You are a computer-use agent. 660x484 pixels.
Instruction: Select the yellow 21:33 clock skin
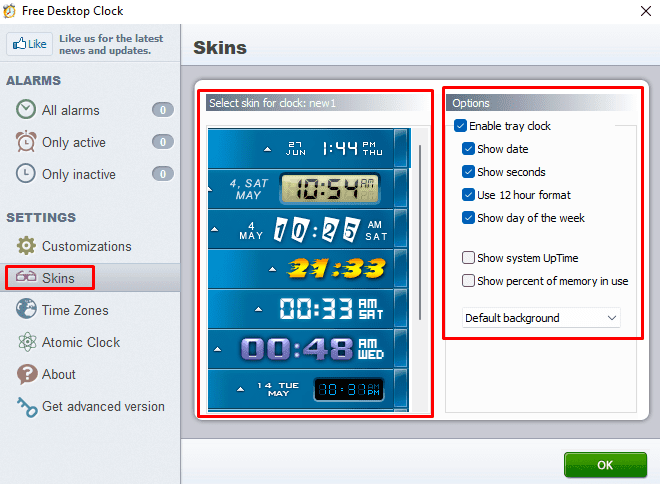308,269
